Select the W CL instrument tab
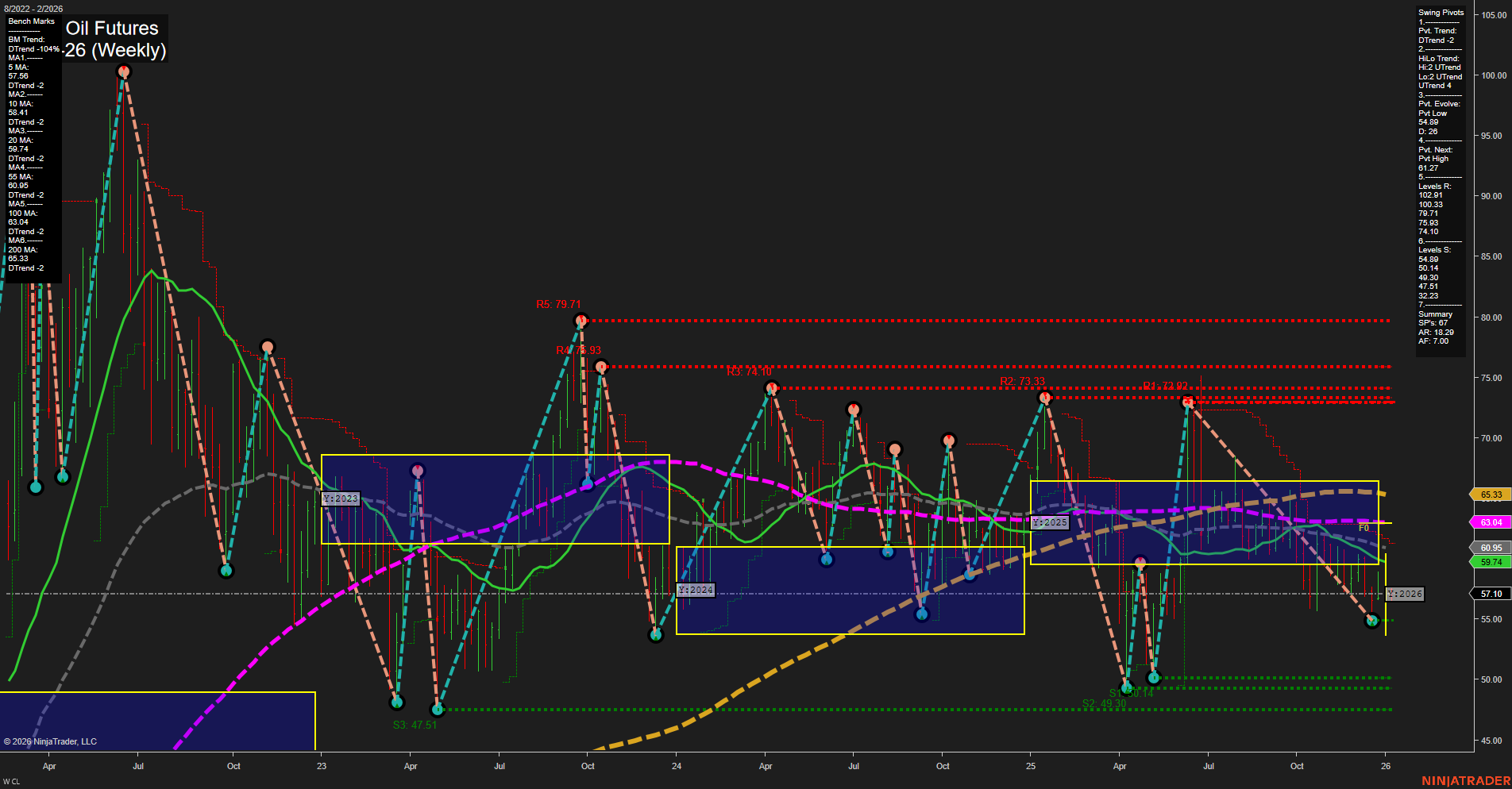The height and width of the screenshot is (789, 1512). [x=11, y=781]
